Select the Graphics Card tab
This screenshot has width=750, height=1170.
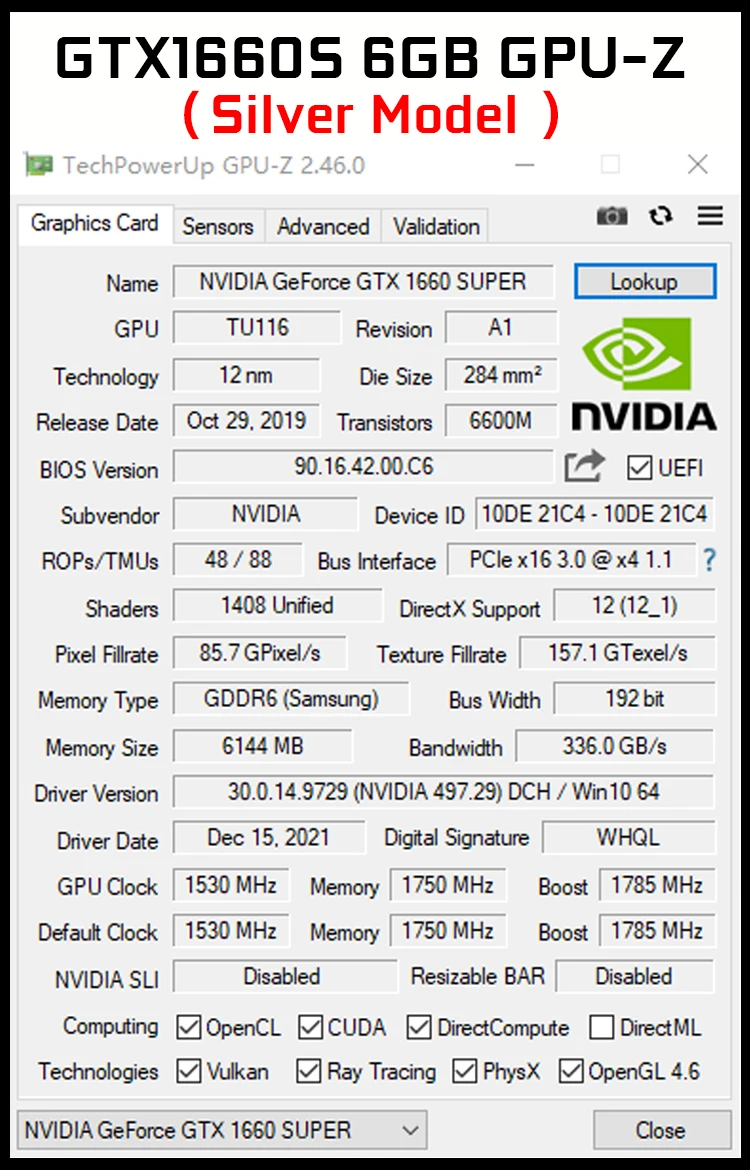pos(95,223)
